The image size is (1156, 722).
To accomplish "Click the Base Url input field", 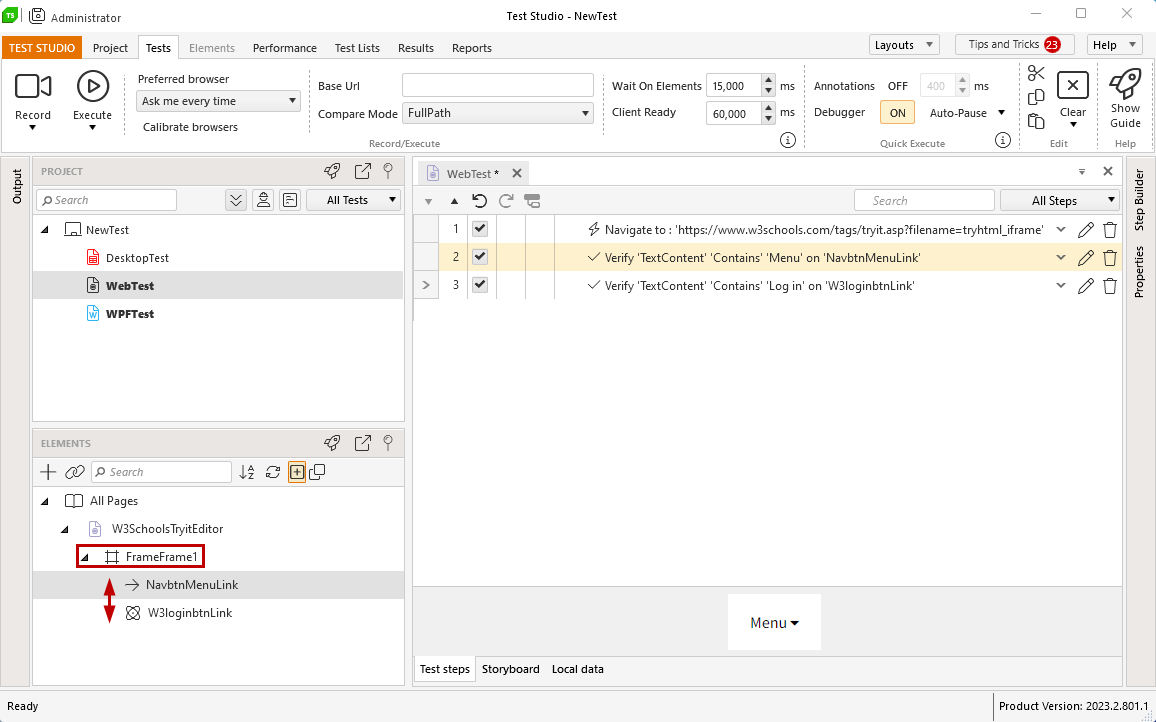I will click(498, 85).
